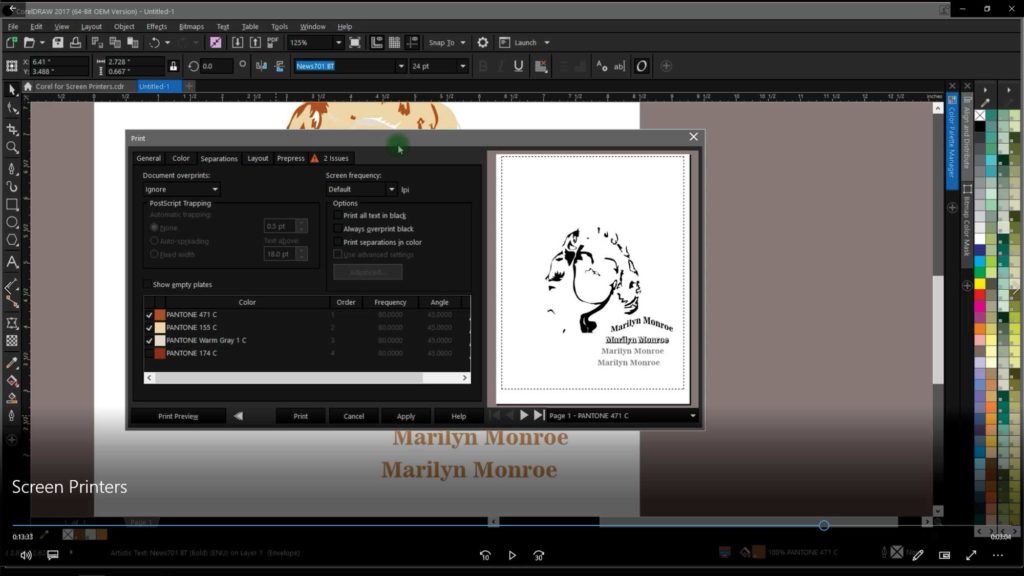Select the Eyedropper tool
Viewport: 1024px width, 576px height.
pyautogui.click(x=12, y=363)
